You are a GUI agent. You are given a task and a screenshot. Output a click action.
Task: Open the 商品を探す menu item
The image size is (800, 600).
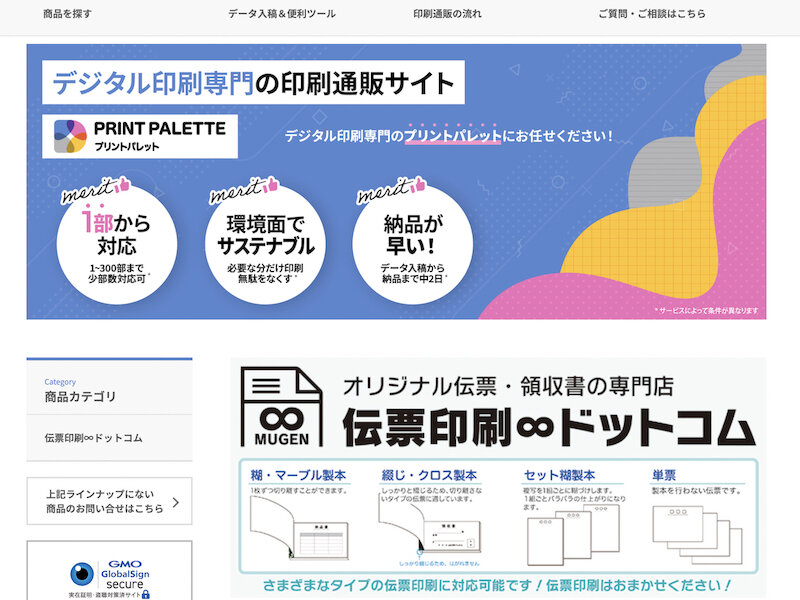click(x=67, y=14)
